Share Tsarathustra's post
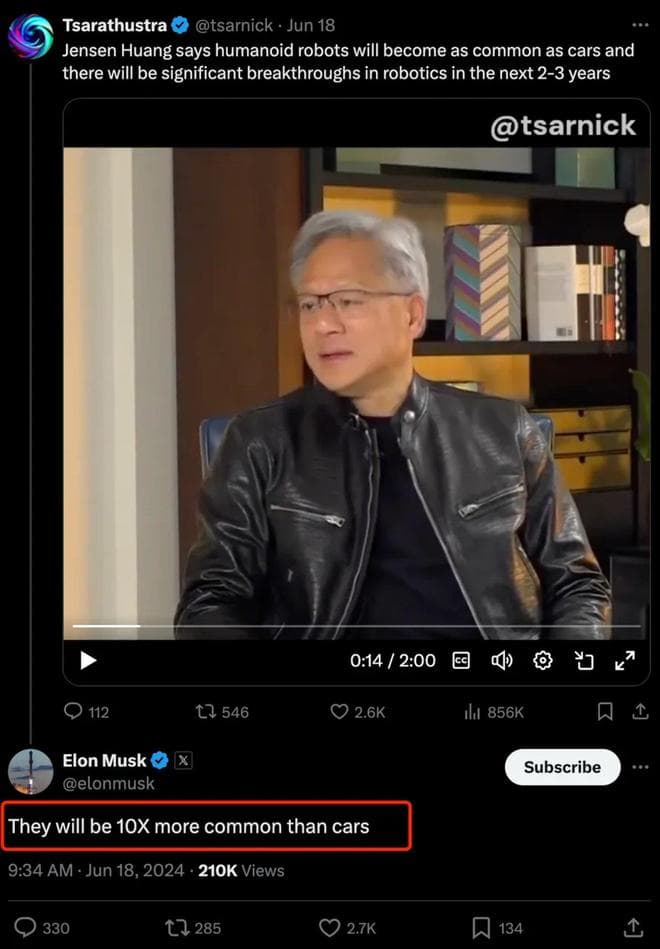Screen dimensions: 660x949 pos(640,712)
